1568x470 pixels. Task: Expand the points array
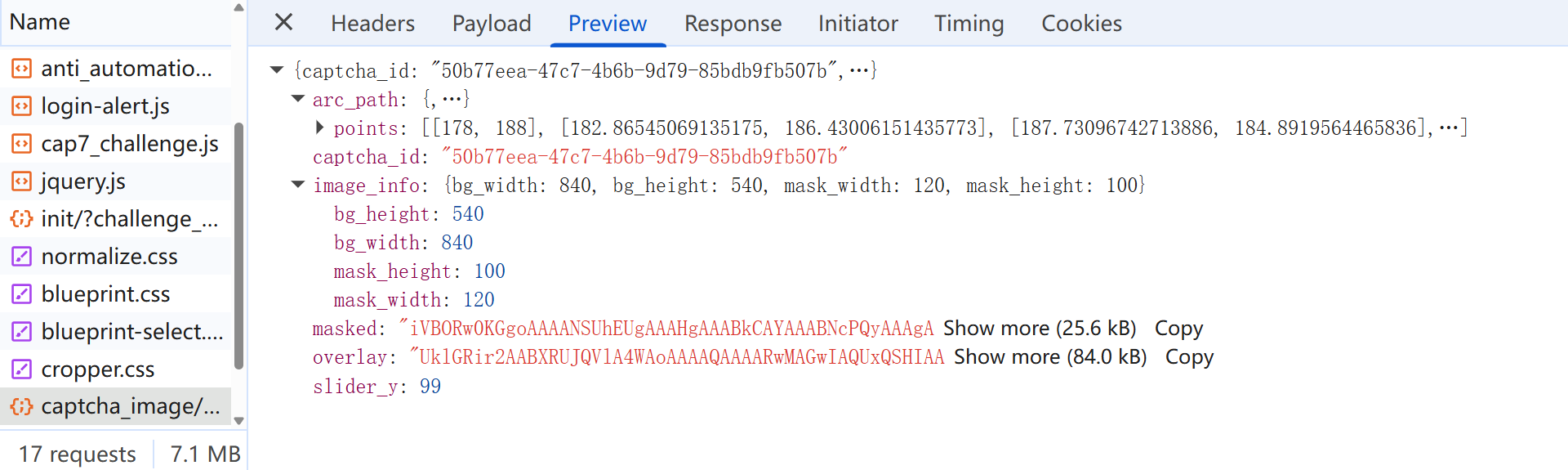point(319,128)
